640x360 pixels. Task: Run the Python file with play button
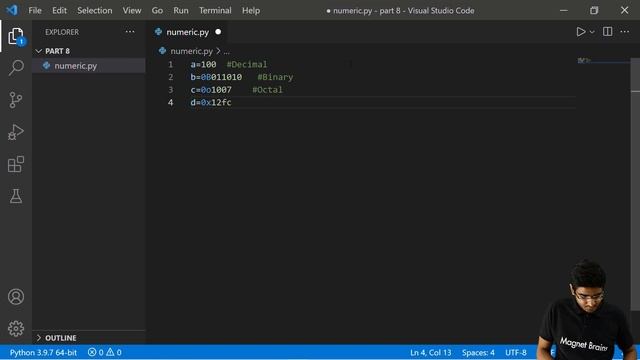[580, 32]
